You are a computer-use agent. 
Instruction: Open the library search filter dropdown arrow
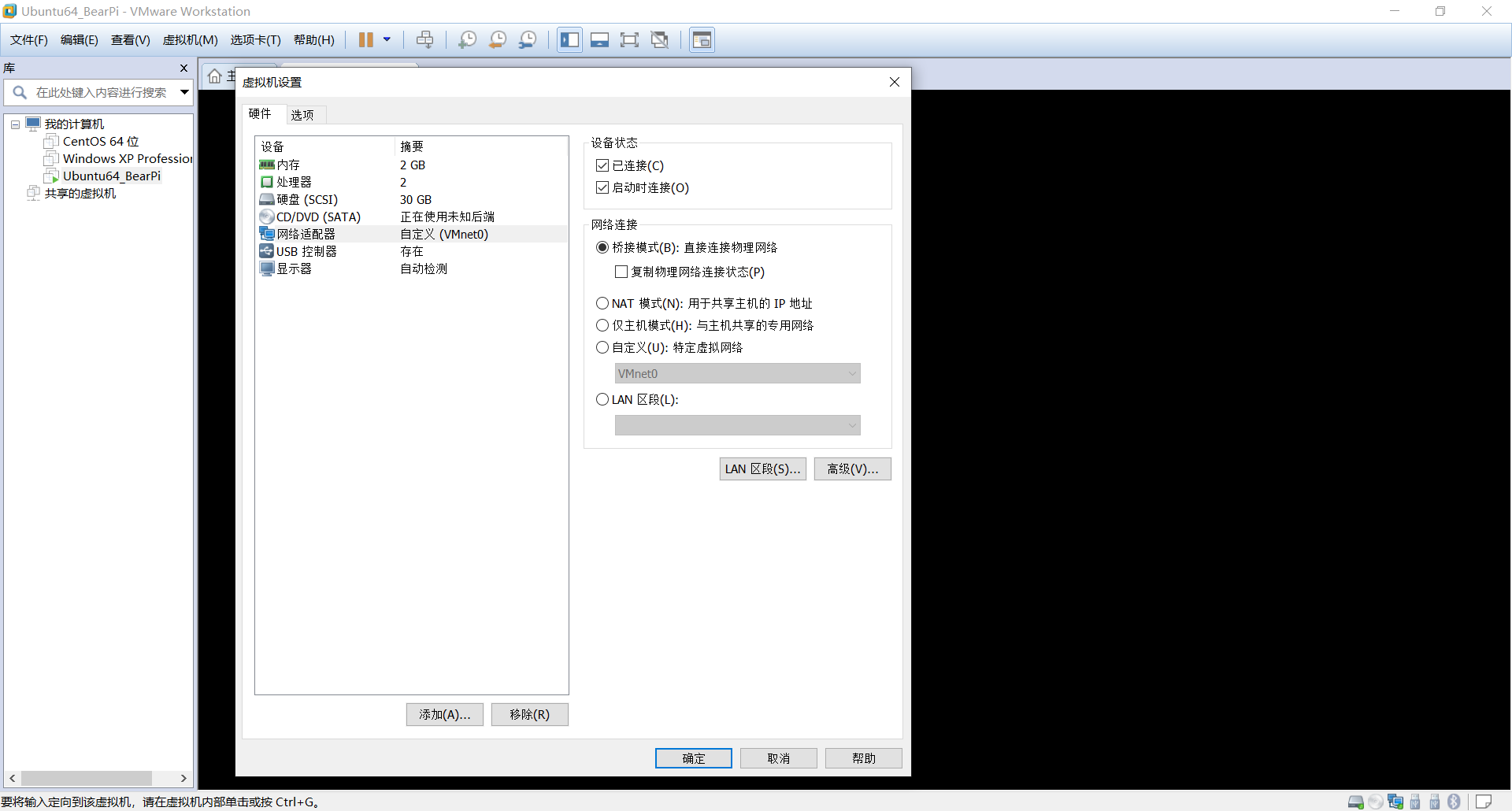(x=184, y=92)
